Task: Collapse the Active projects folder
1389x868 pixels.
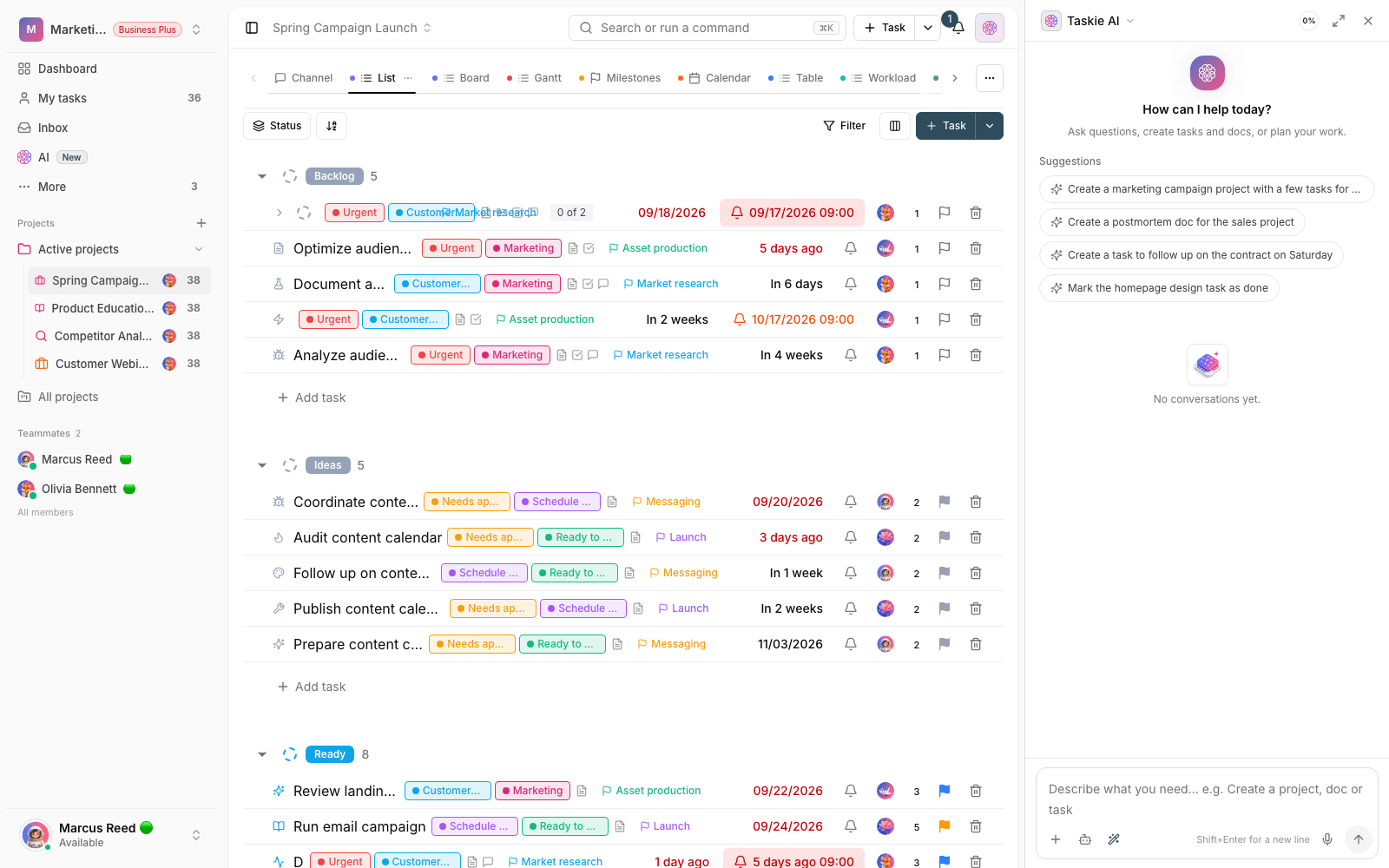Action: point(199,249)
